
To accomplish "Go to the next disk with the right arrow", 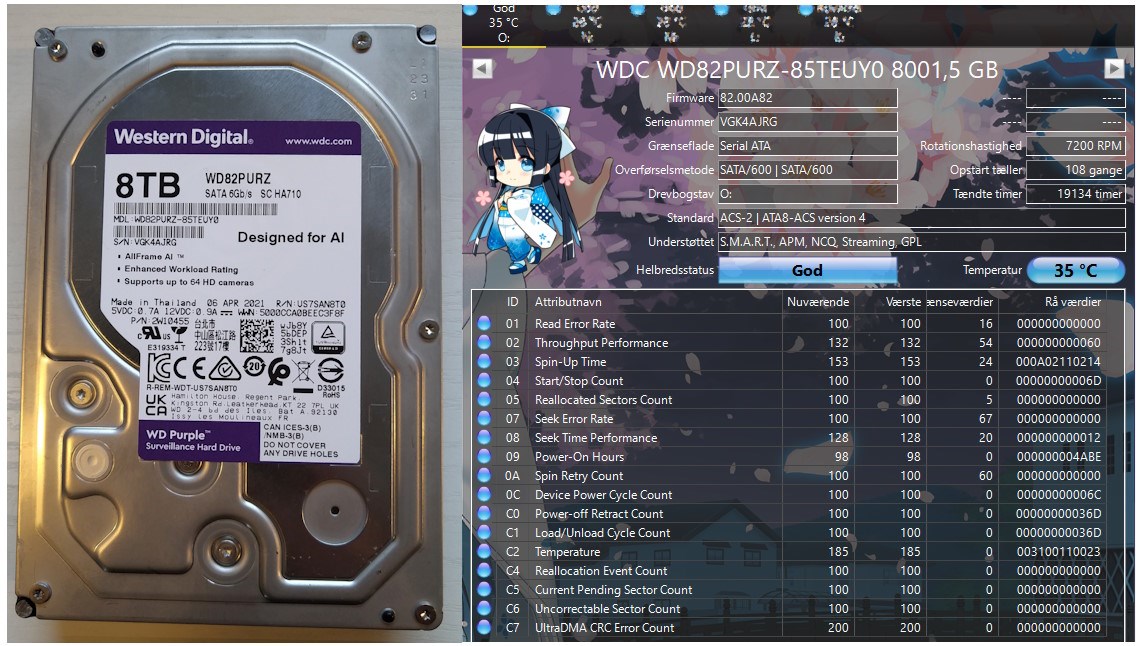I will 1114,68.
